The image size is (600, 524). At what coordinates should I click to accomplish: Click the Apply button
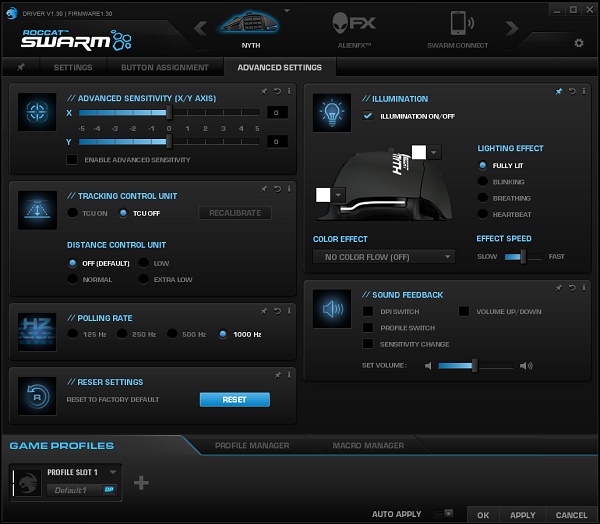point(522,515)
